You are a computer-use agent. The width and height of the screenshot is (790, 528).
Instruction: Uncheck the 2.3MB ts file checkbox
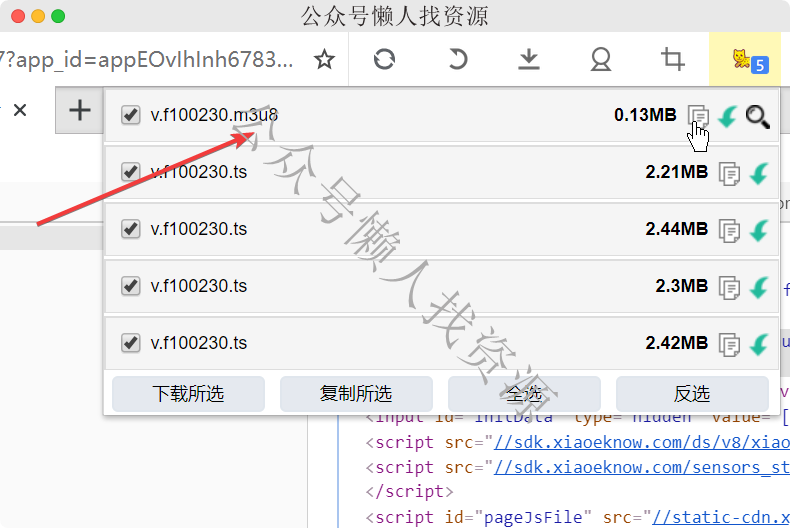click(130, 286)
